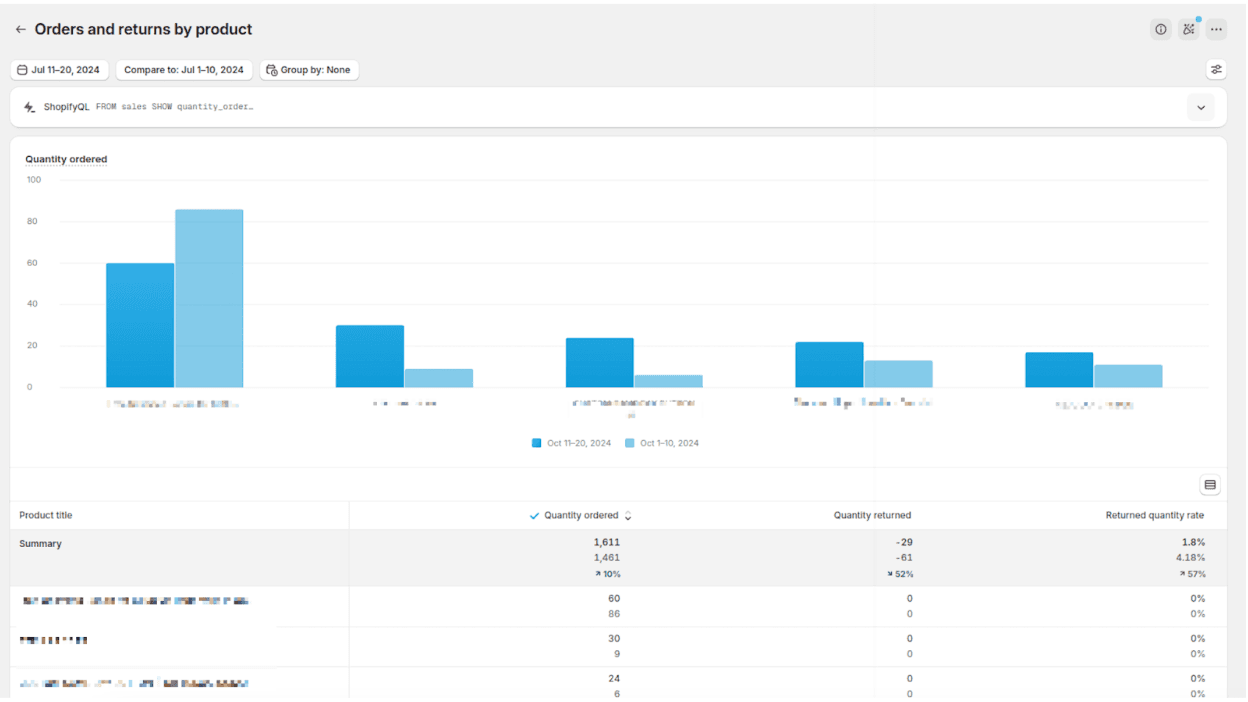
Task: Open the Compare to: Jul 1–10 dropdown
Action: 184,70
